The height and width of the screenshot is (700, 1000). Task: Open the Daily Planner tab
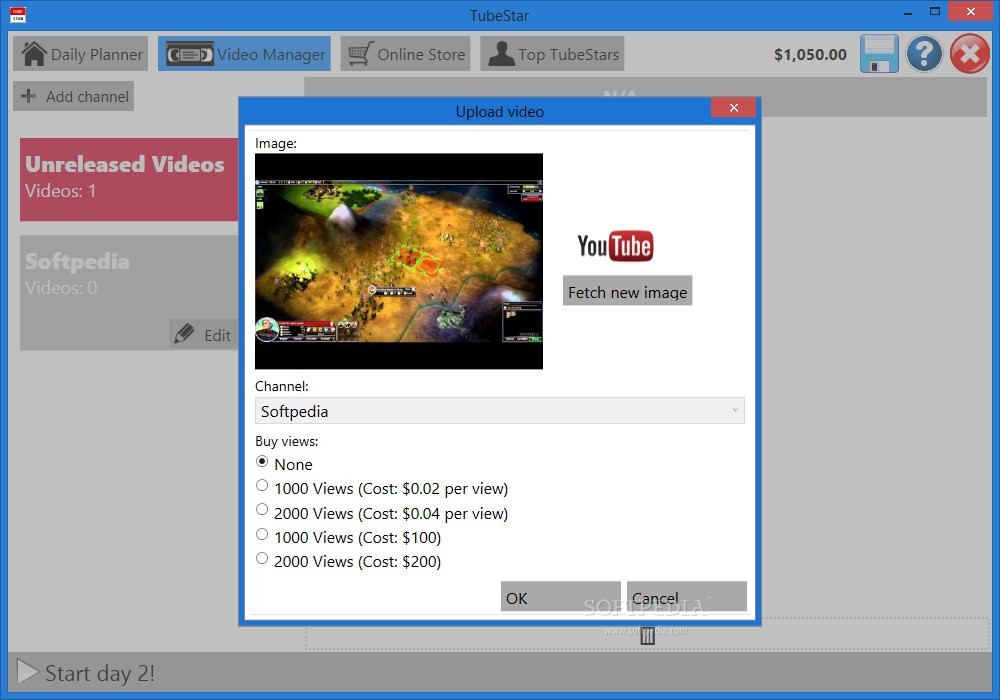pos(80,54)
